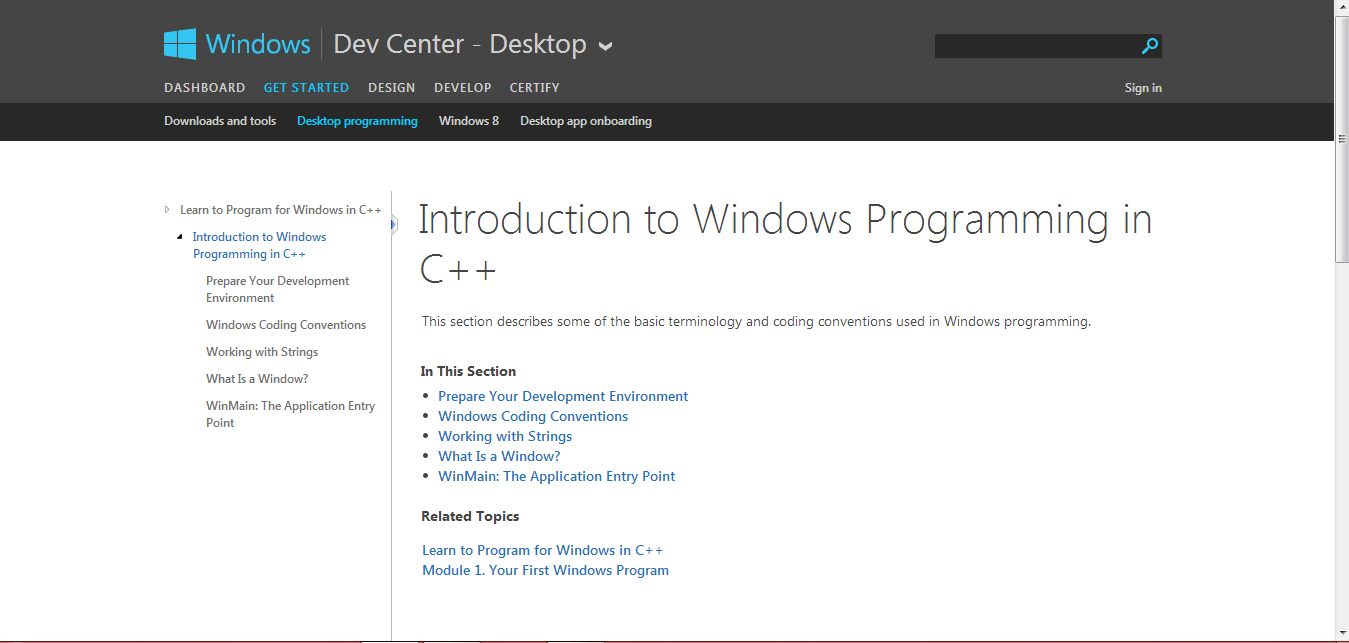The height and width of the screenshot is (643, 1349).
Task: Go to Downloads and tools tab
Action: (220, 121)
